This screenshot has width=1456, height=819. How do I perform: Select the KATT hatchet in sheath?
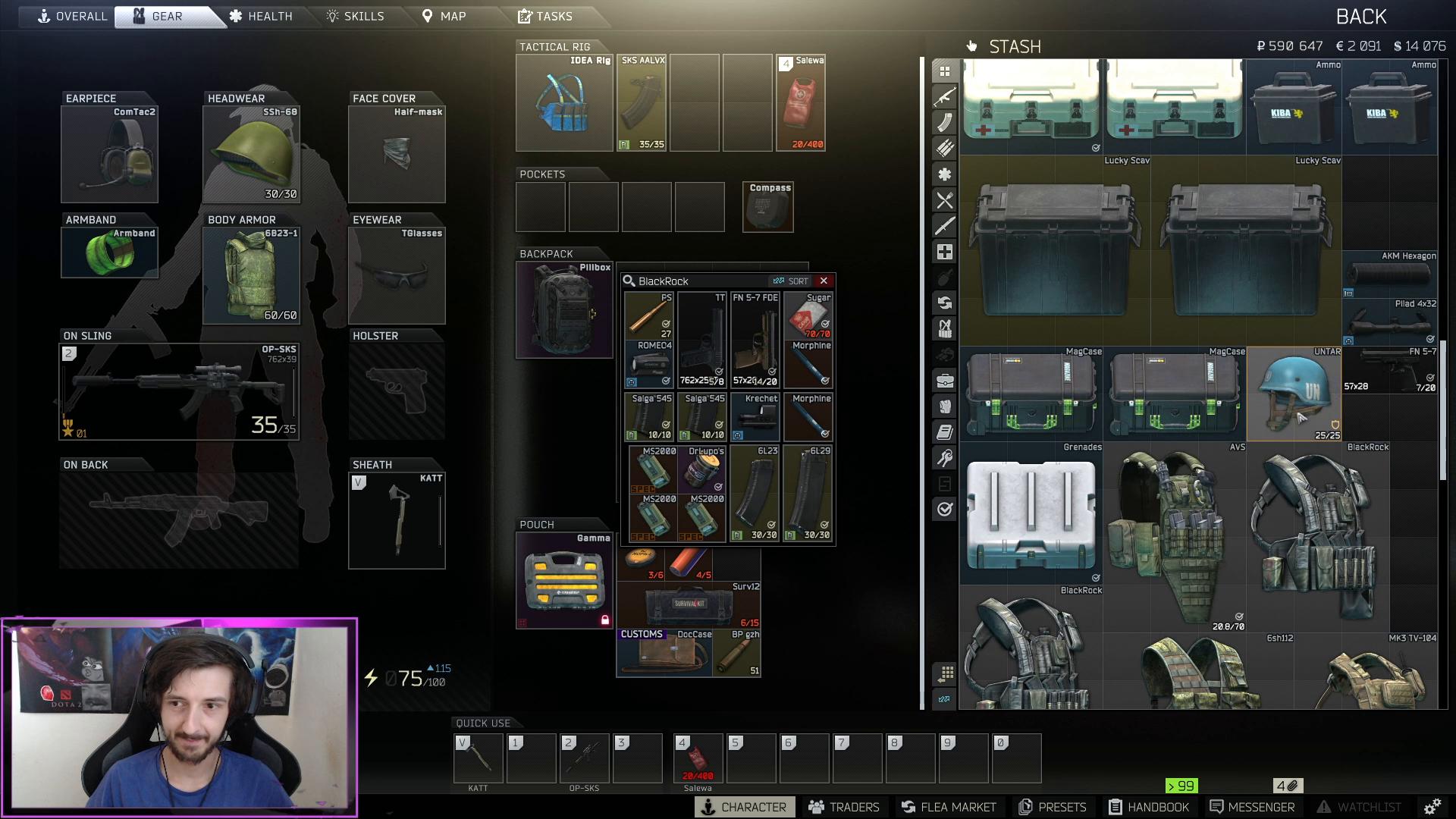point(397,520)
